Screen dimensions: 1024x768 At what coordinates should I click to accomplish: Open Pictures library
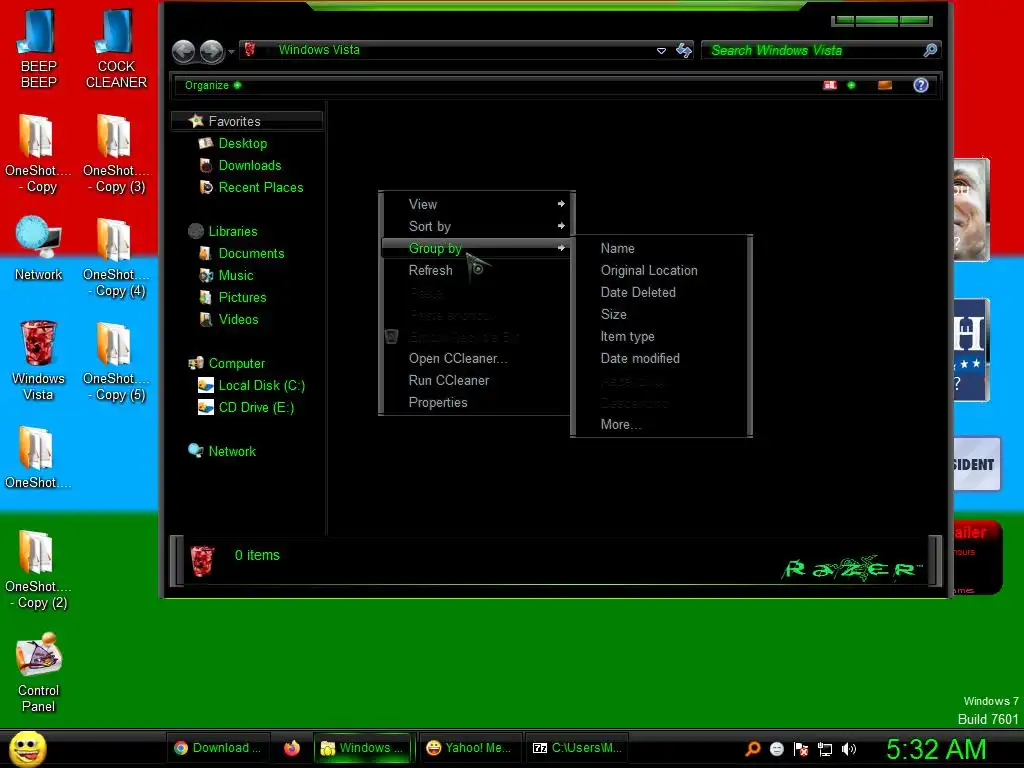tap(242, 298)
